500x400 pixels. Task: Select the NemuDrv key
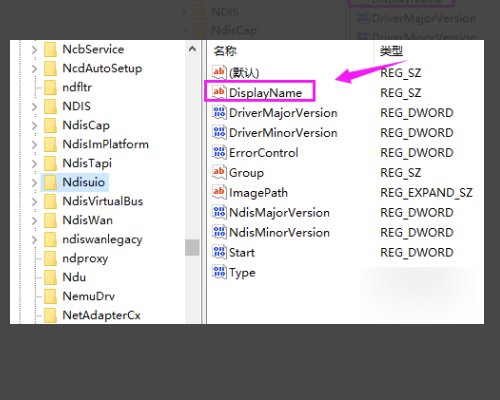[88, 296]
